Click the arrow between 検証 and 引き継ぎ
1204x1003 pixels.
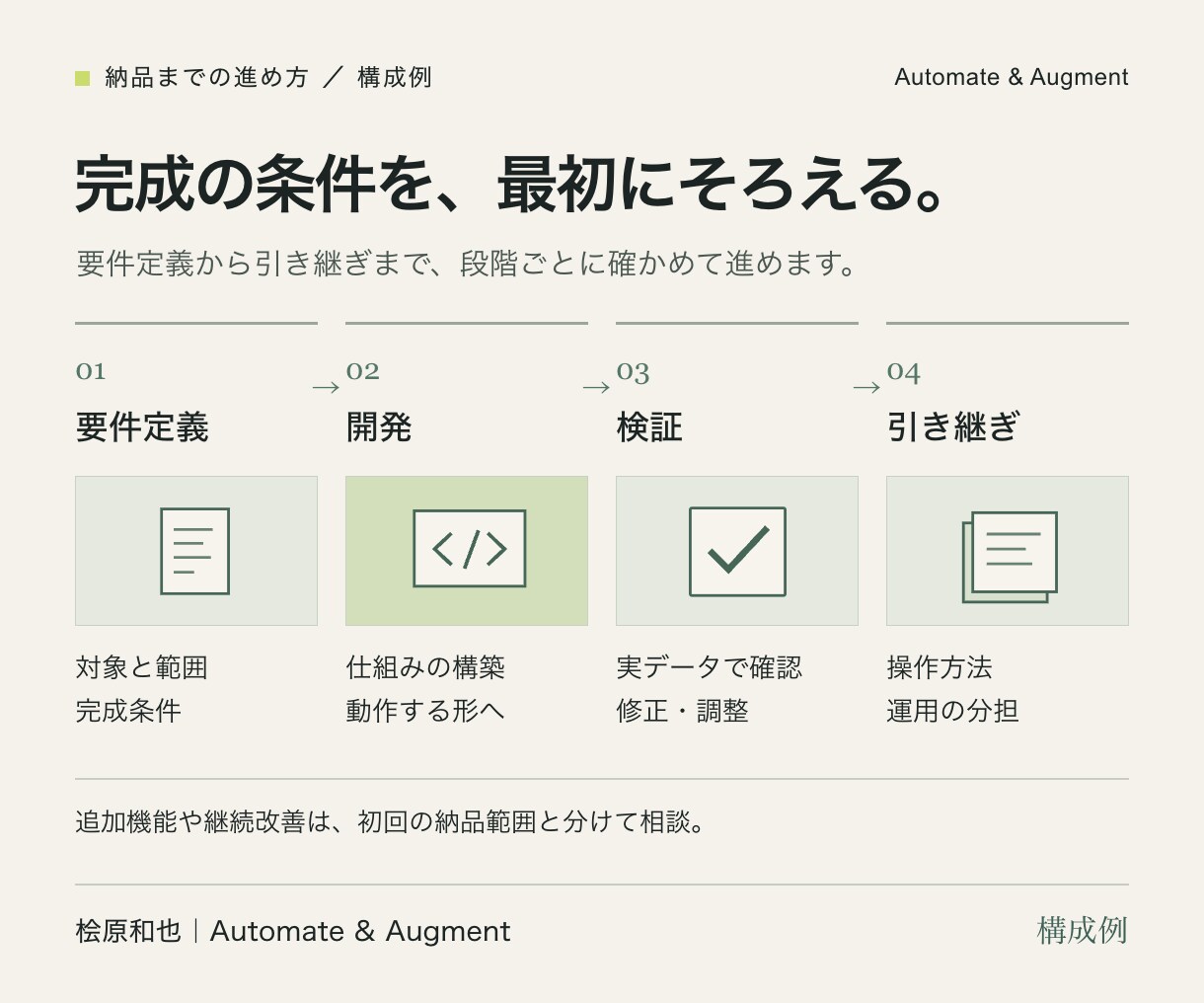pyautogui.click(x=866, y=388)
